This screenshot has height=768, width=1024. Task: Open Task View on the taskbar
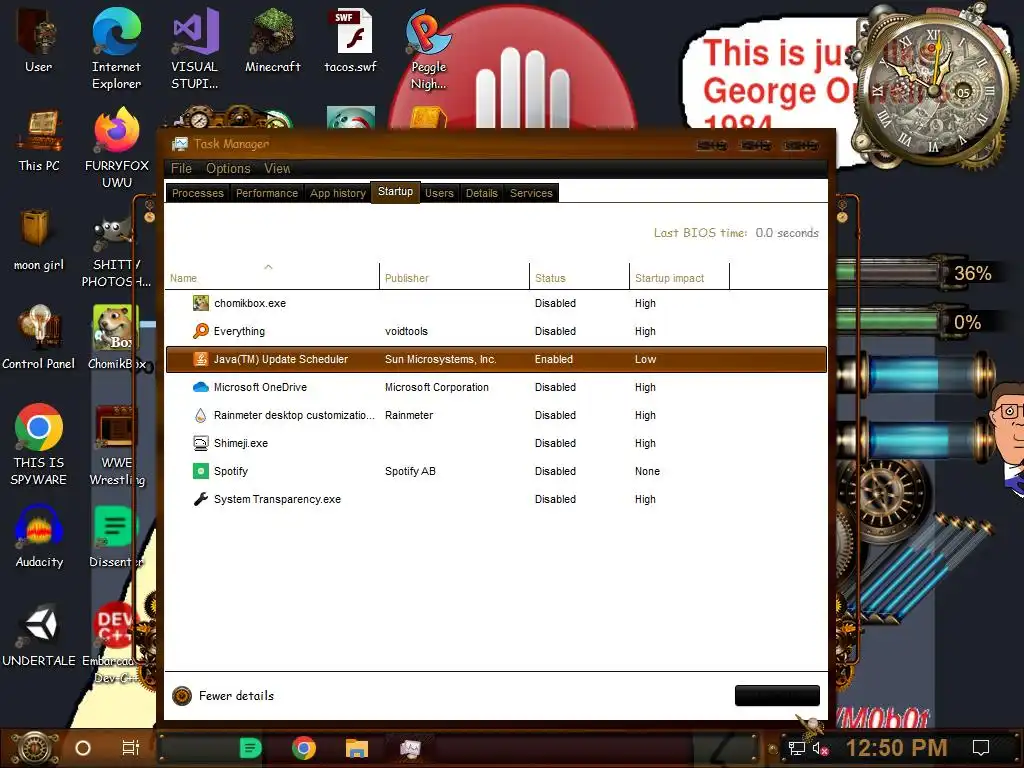(131, 748)
